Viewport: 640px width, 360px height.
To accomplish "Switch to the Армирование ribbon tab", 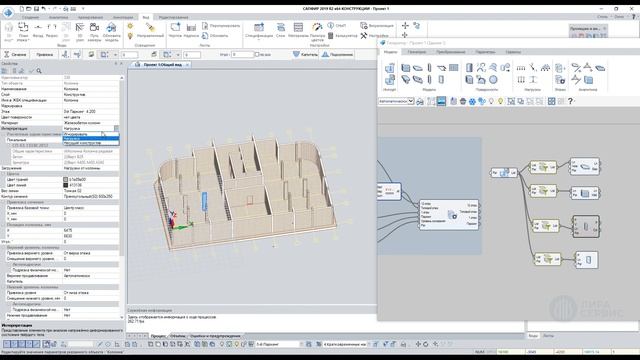I will tap(90, 17).
